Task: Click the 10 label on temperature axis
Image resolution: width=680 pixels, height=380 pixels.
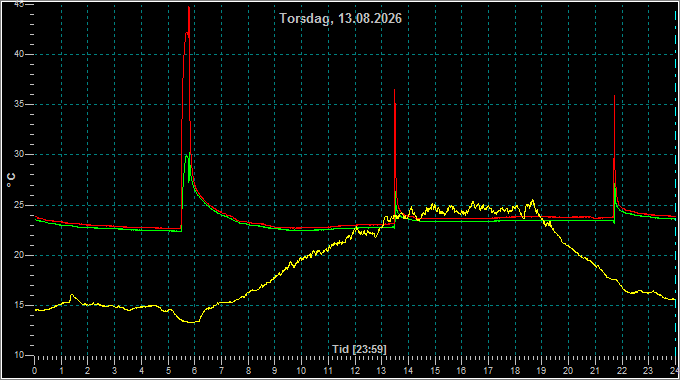Action: tap(18, 355)
